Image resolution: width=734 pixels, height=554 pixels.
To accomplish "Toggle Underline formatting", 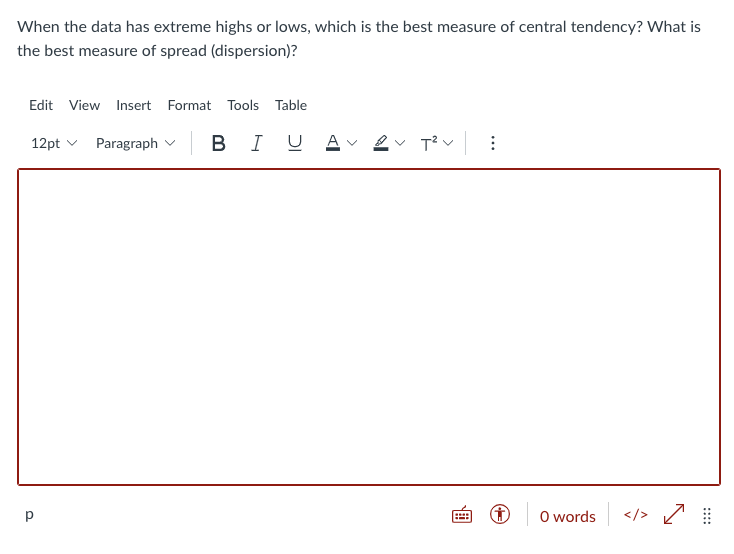I will 294,143.
